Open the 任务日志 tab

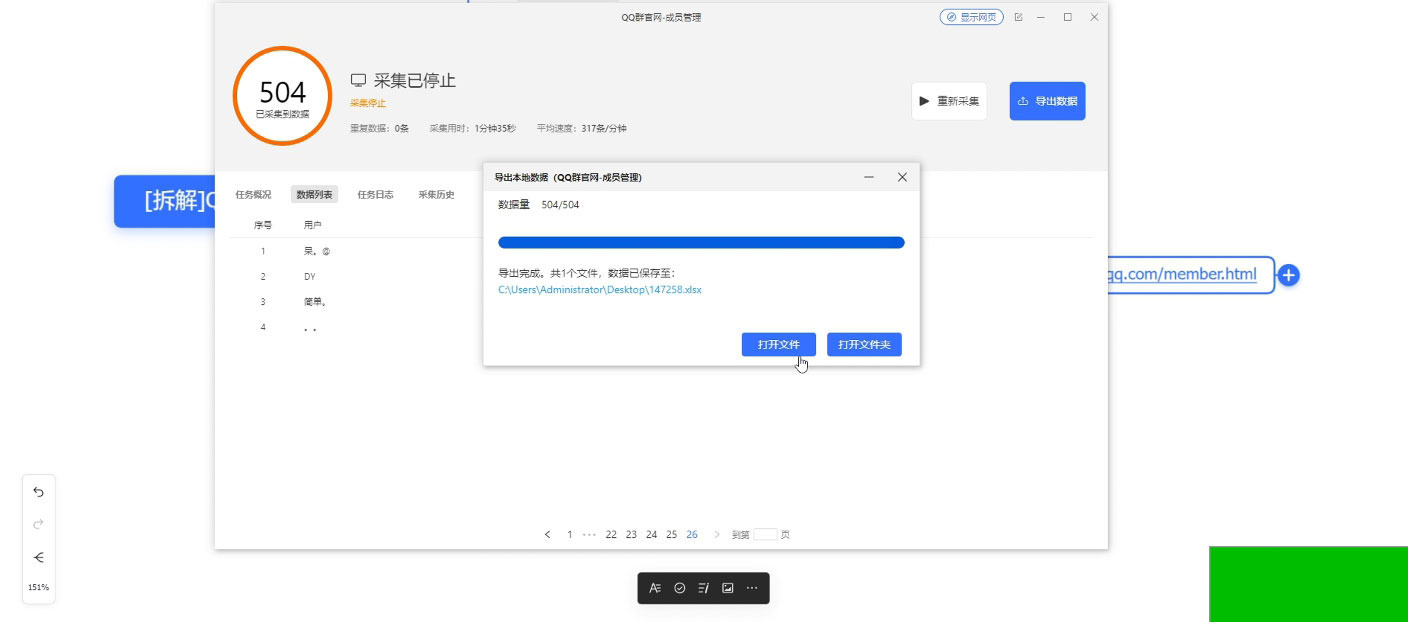pos(376,195)
